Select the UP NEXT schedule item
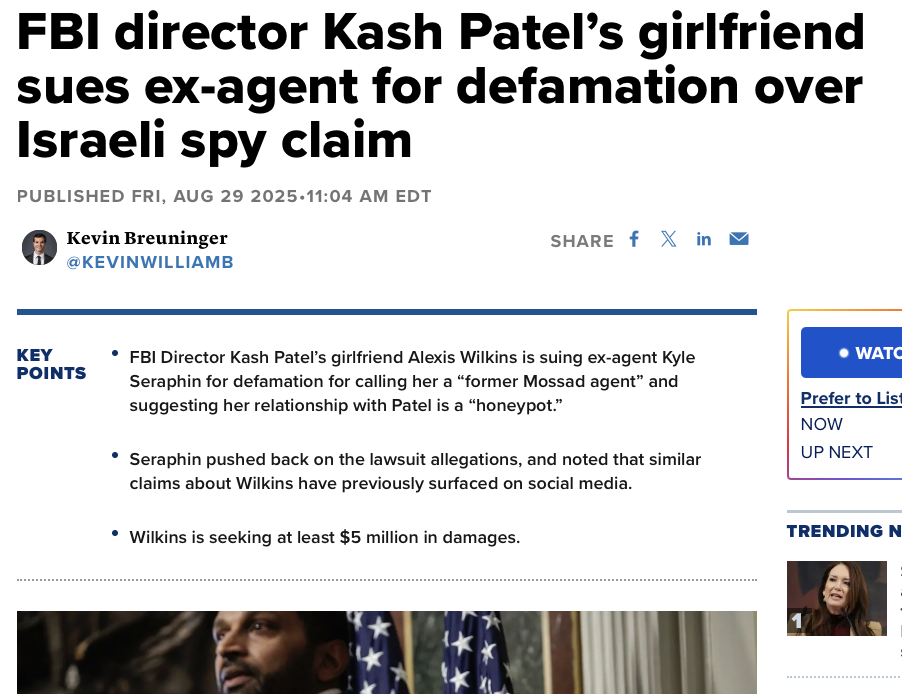The width and height of the screenshot is (902, 694). coord(837,452)
